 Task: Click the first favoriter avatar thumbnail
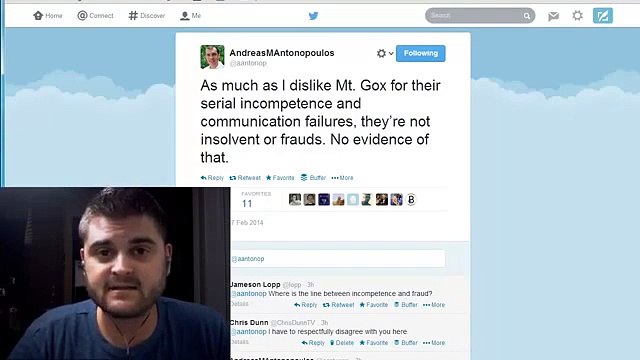click(295, 200)
